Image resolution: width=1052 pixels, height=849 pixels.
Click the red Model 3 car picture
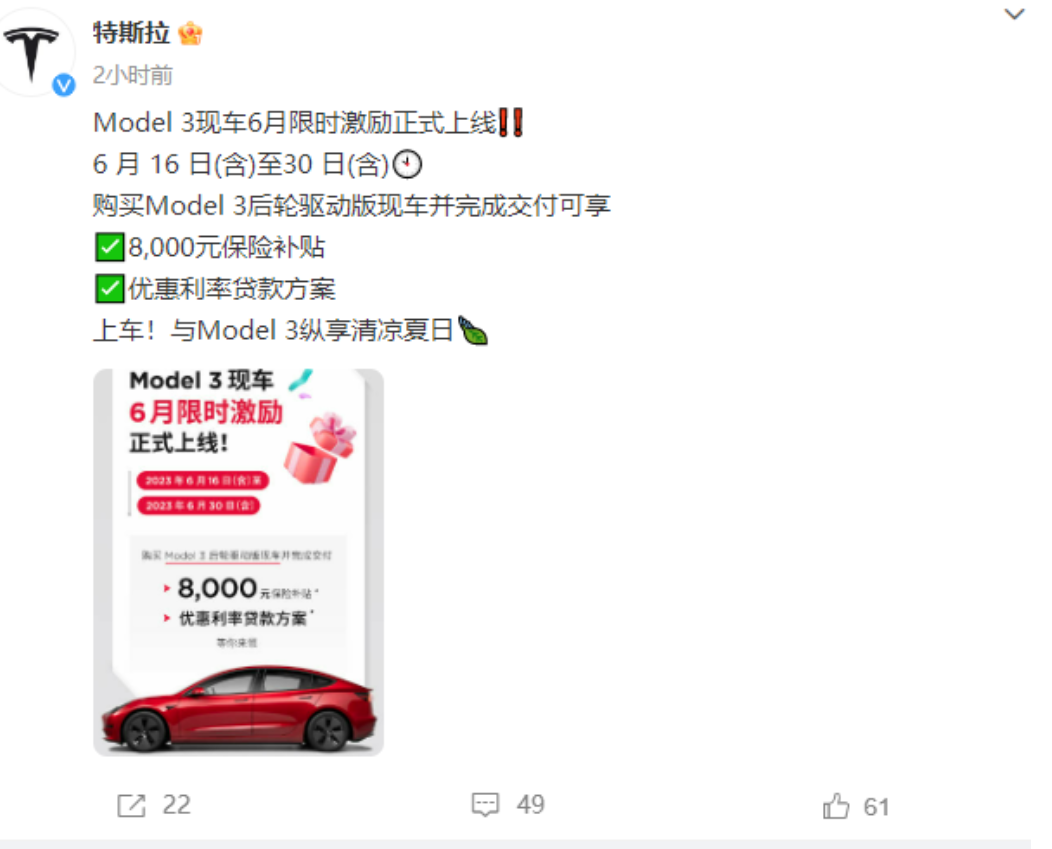238,708
